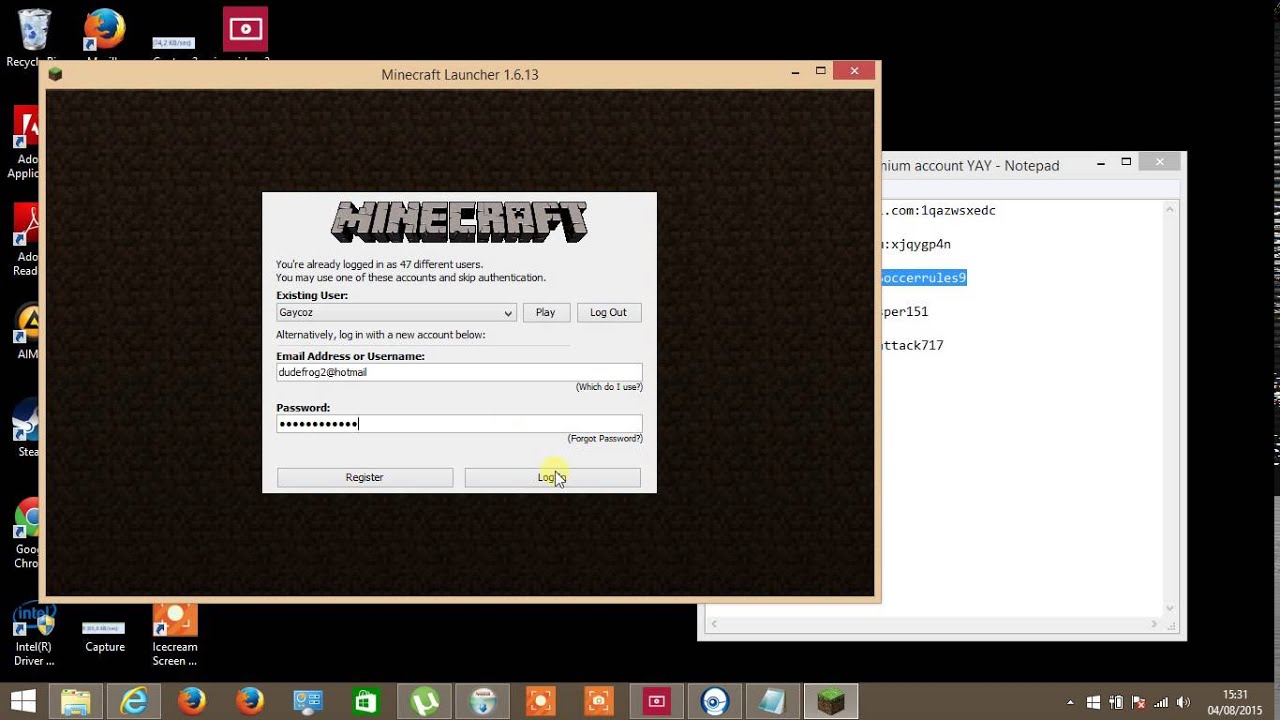Click the Register button
Image resolution: width=1280 pixels, height=720 pixels.
[365, 478]
